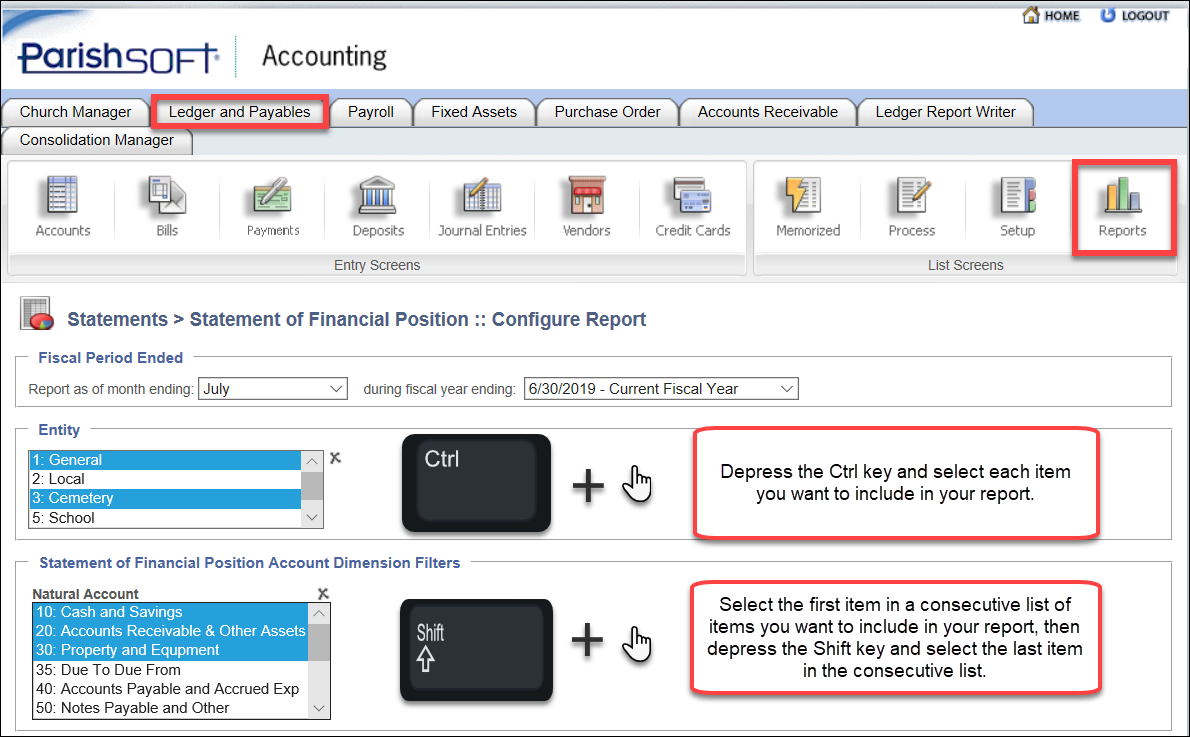Select '35: Due To Due From'

pos(171,669)
